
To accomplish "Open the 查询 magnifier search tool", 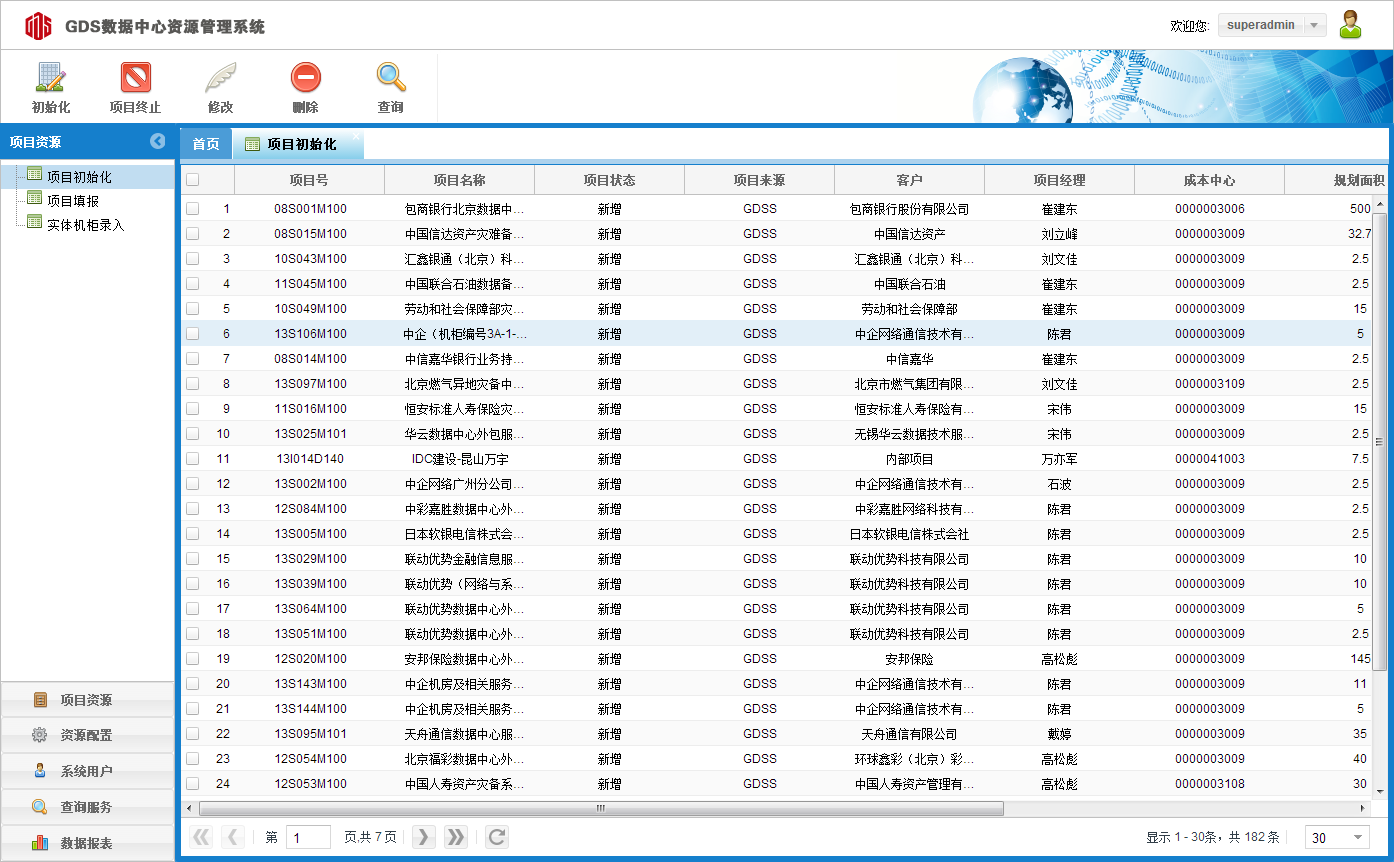I will point(390,78).
